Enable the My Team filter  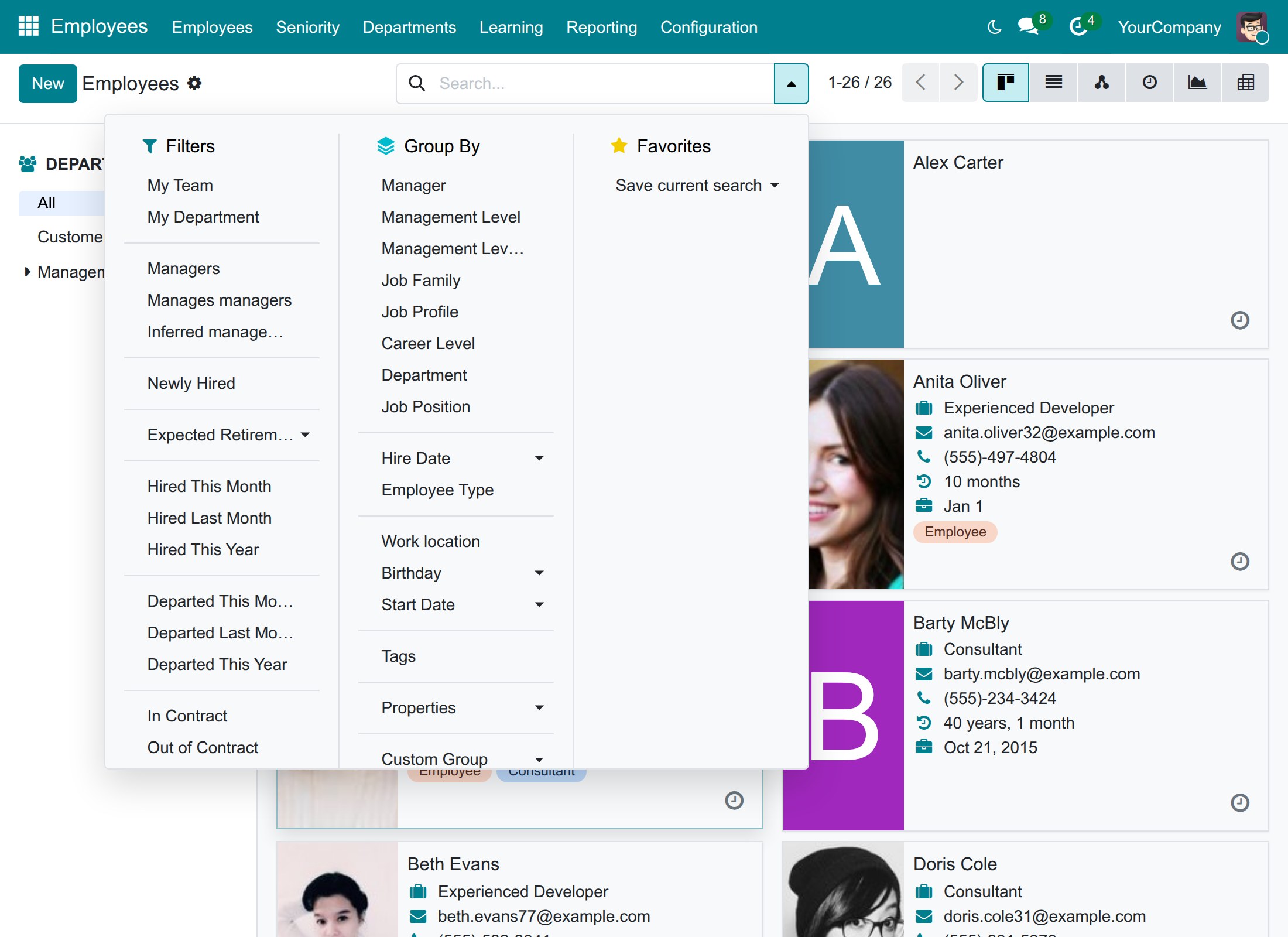pos(180,185)
